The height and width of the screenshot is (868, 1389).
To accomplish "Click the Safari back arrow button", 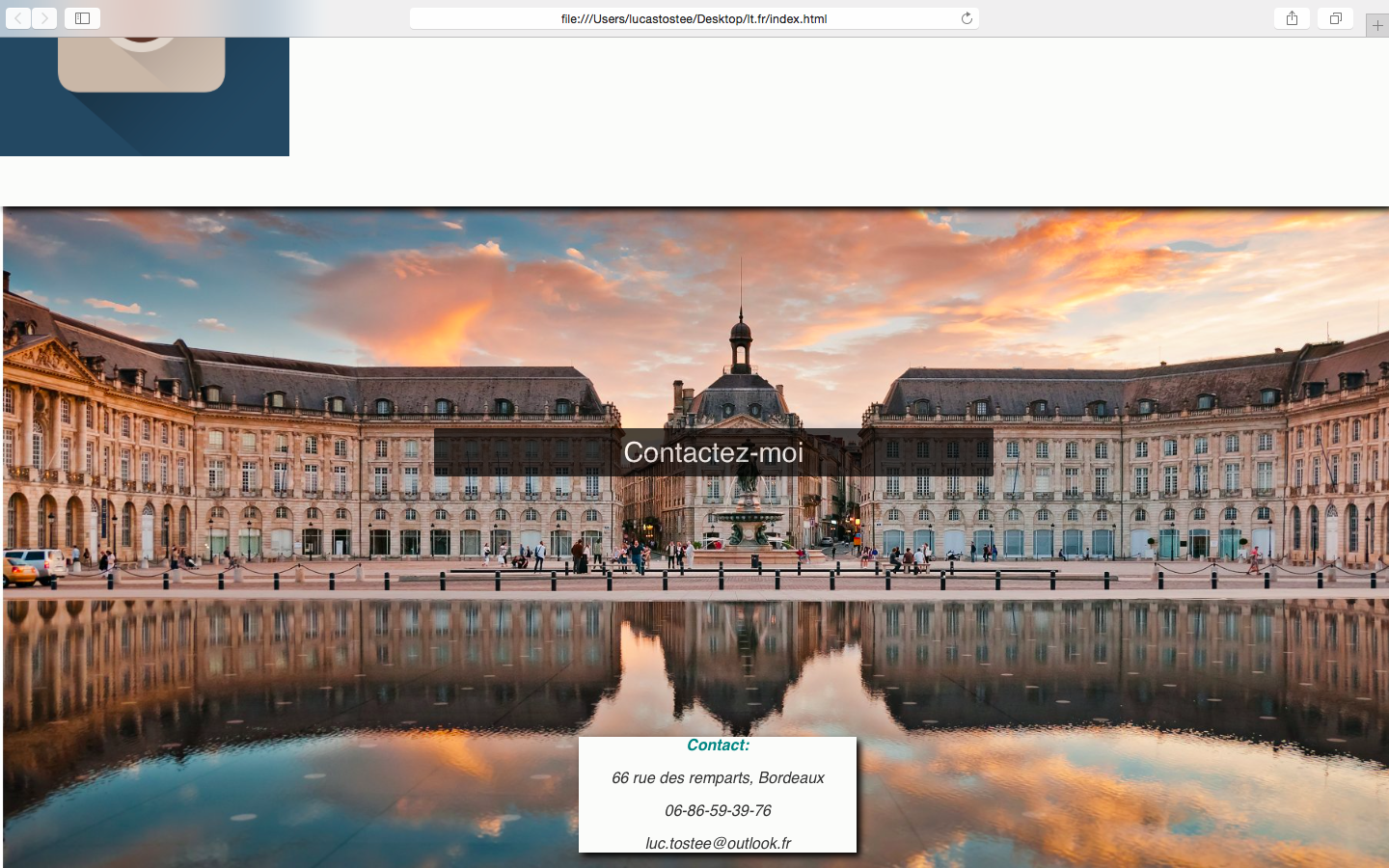I will click(x=18, y=18).
